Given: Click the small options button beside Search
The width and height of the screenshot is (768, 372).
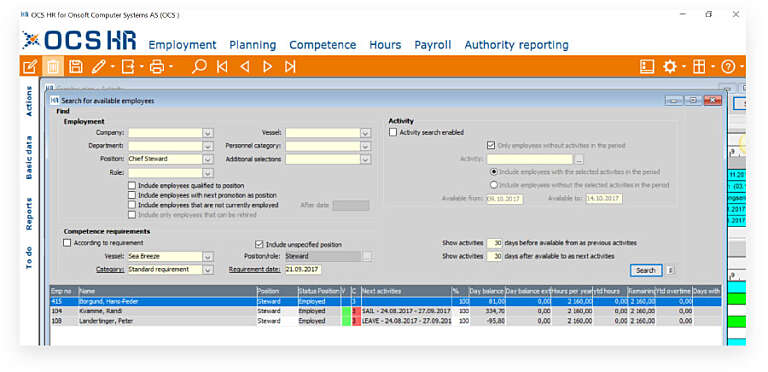Looking at the screenshot, I should pos(671,270).
